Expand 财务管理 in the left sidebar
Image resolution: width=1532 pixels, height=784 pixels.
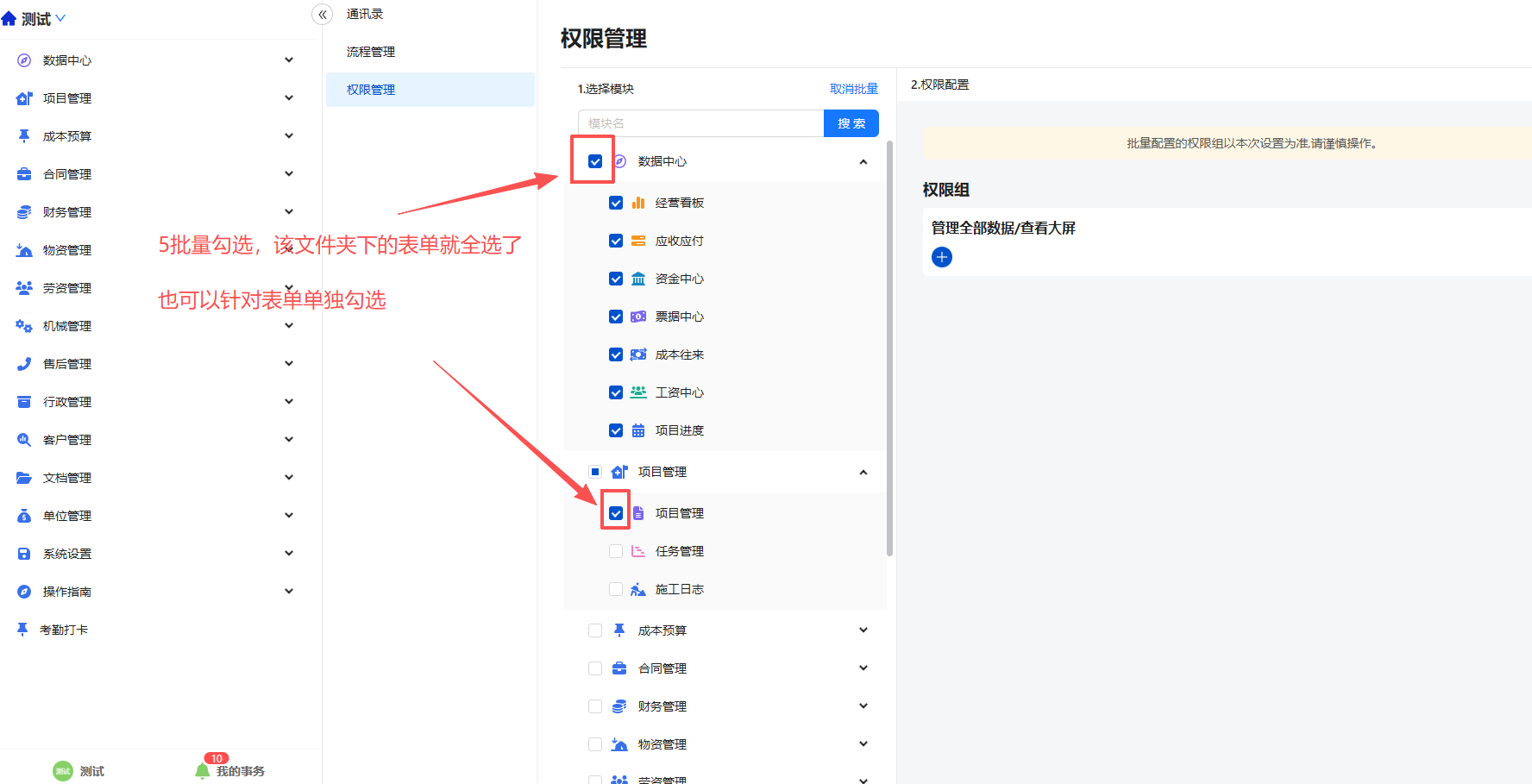(289, 212)
